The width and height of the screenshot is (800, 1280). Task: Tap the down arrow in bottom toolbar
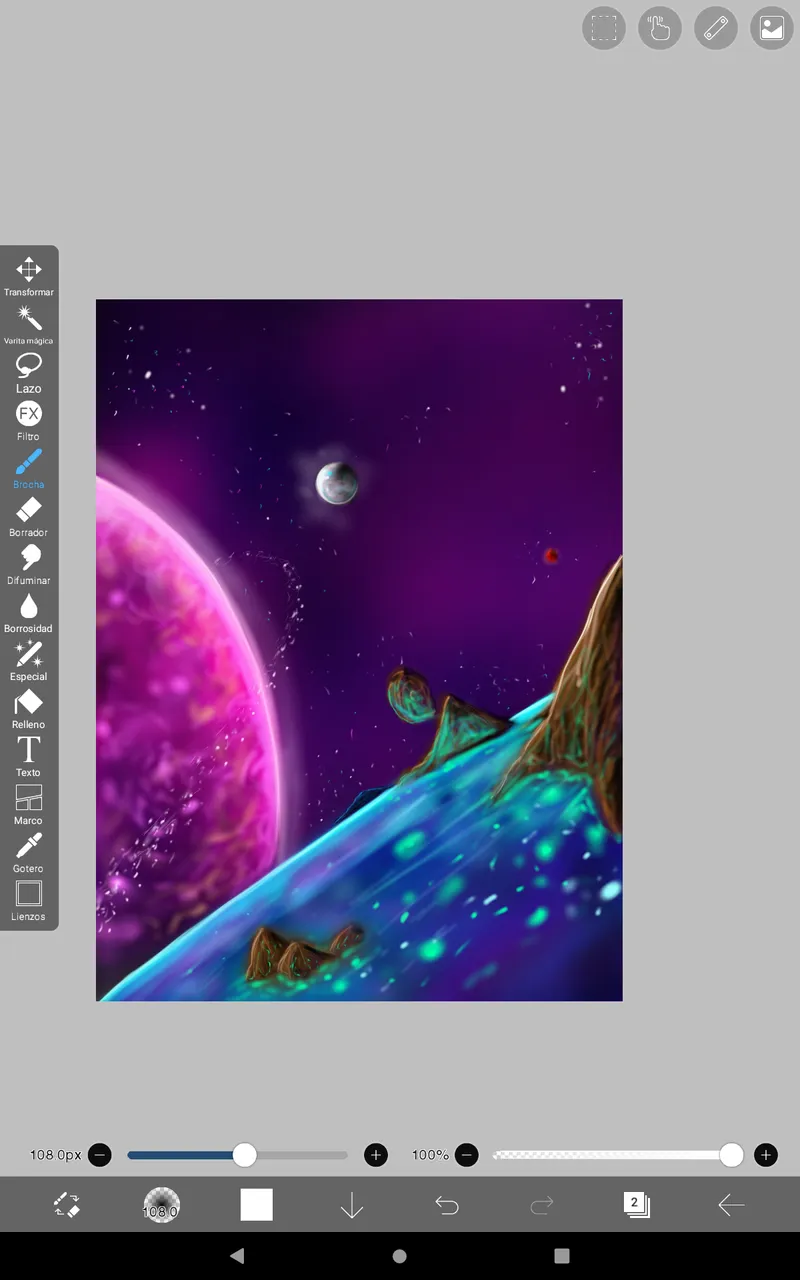351,1206
